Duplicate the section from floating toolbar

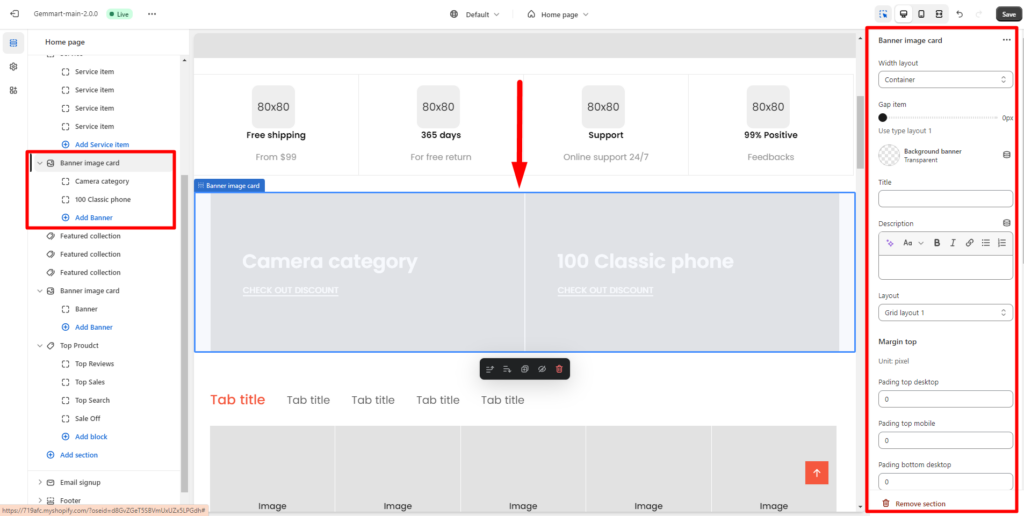click(x=524, y=369)
